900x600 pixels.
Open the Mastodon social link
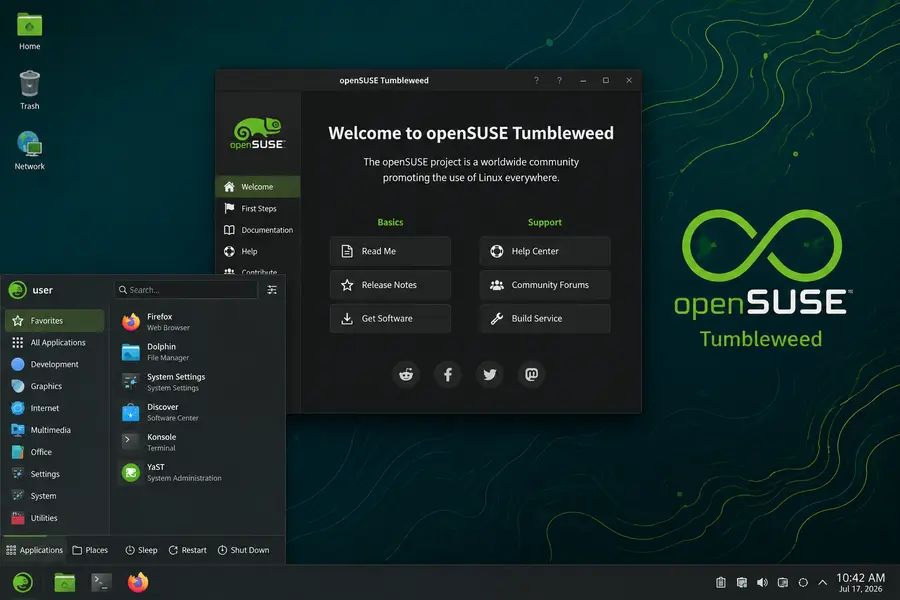[x=532, y=374]
